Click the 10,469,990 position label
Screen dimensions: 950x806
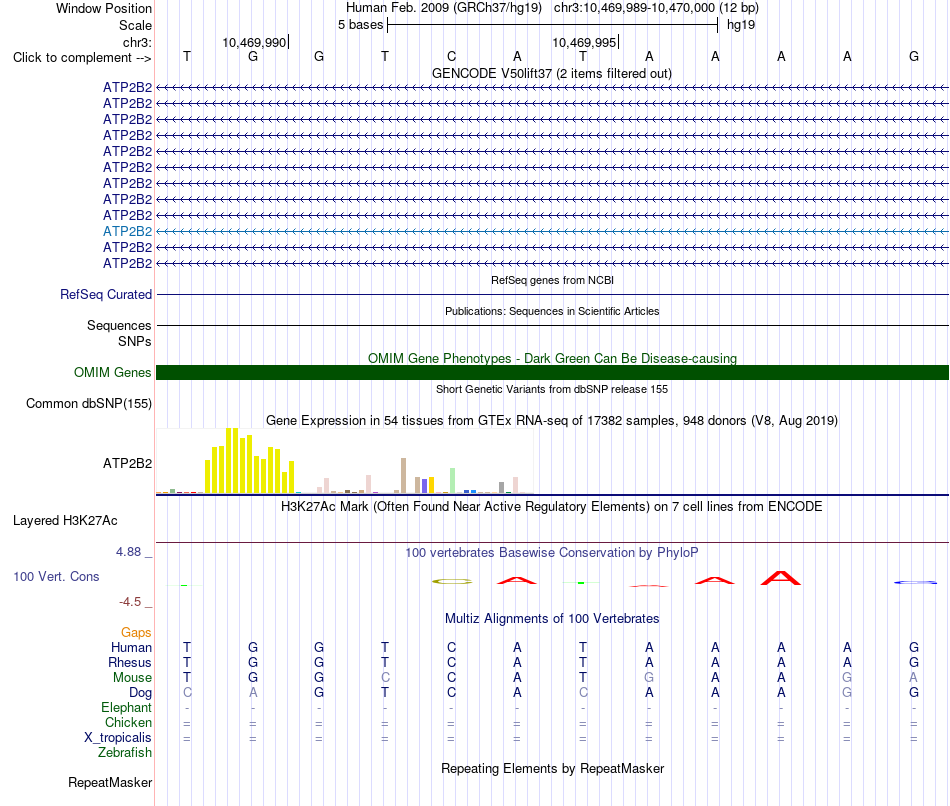click(x=254, y=42)
